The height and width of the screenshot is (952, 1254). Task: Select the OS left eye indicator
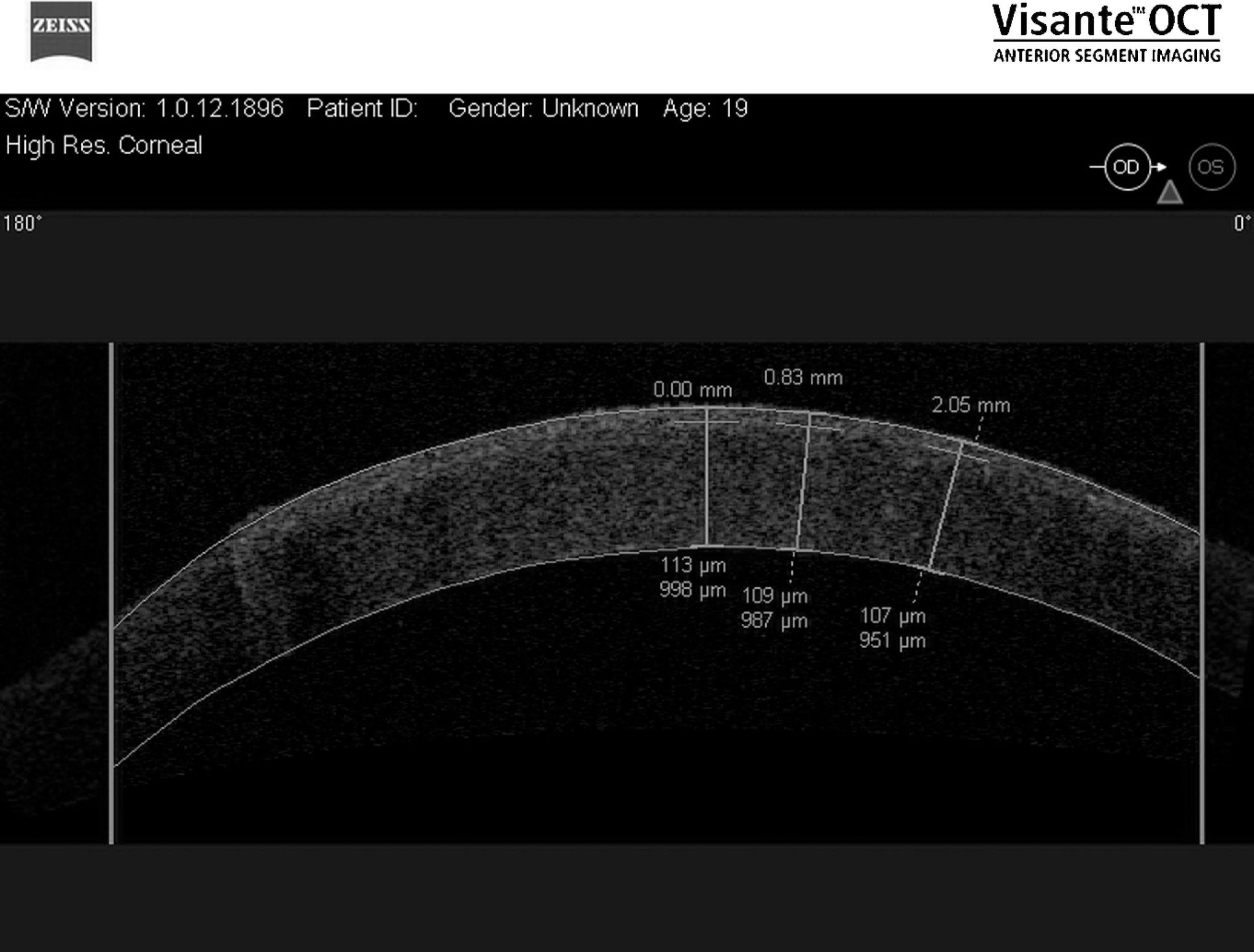(1211, 167)
